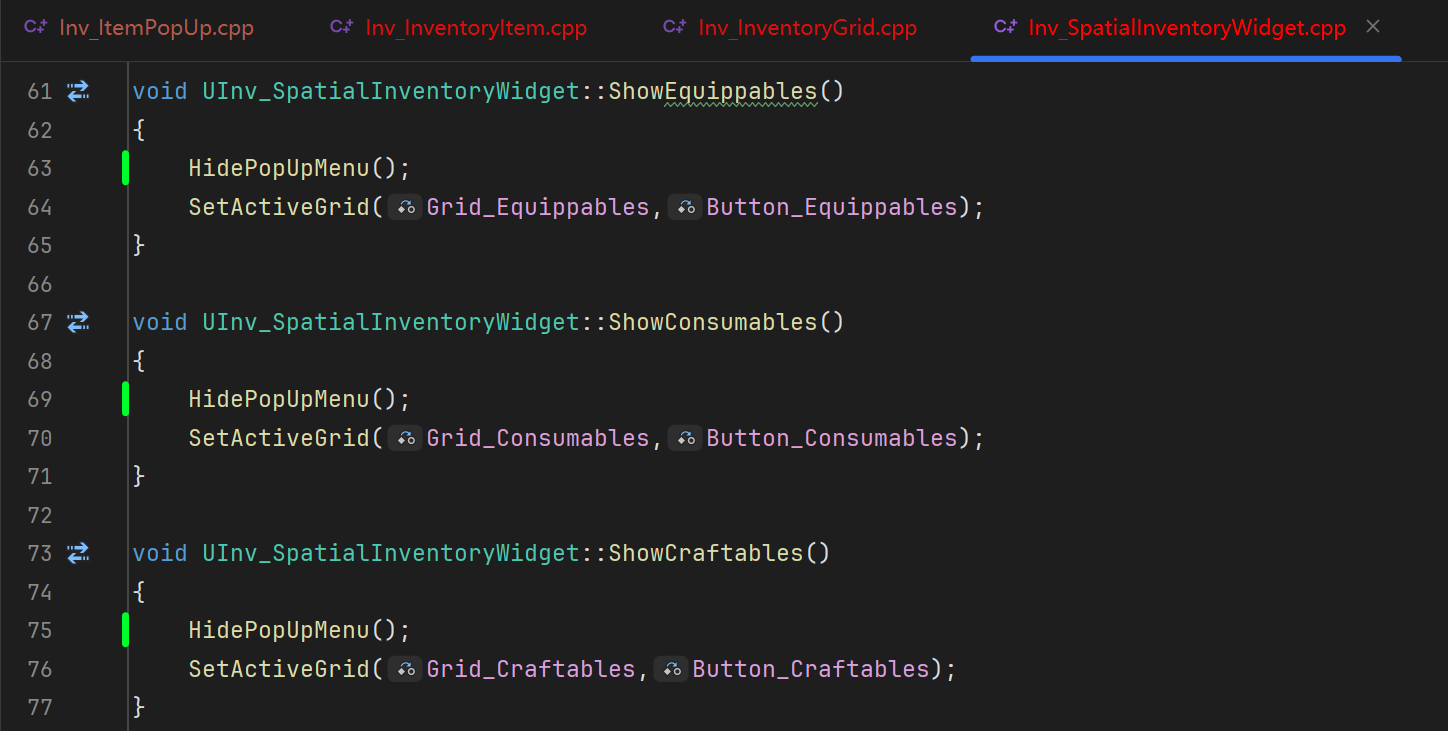1448x731 pixels.
Task: Click line number 66 in the gutter
Action: [39, 284]
